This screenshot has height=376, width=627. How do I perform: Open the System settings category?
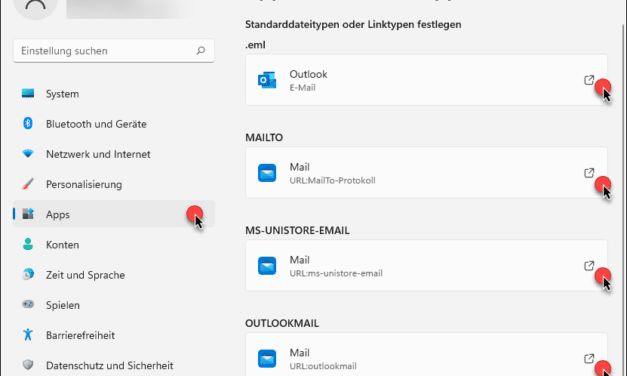point(114,94)
